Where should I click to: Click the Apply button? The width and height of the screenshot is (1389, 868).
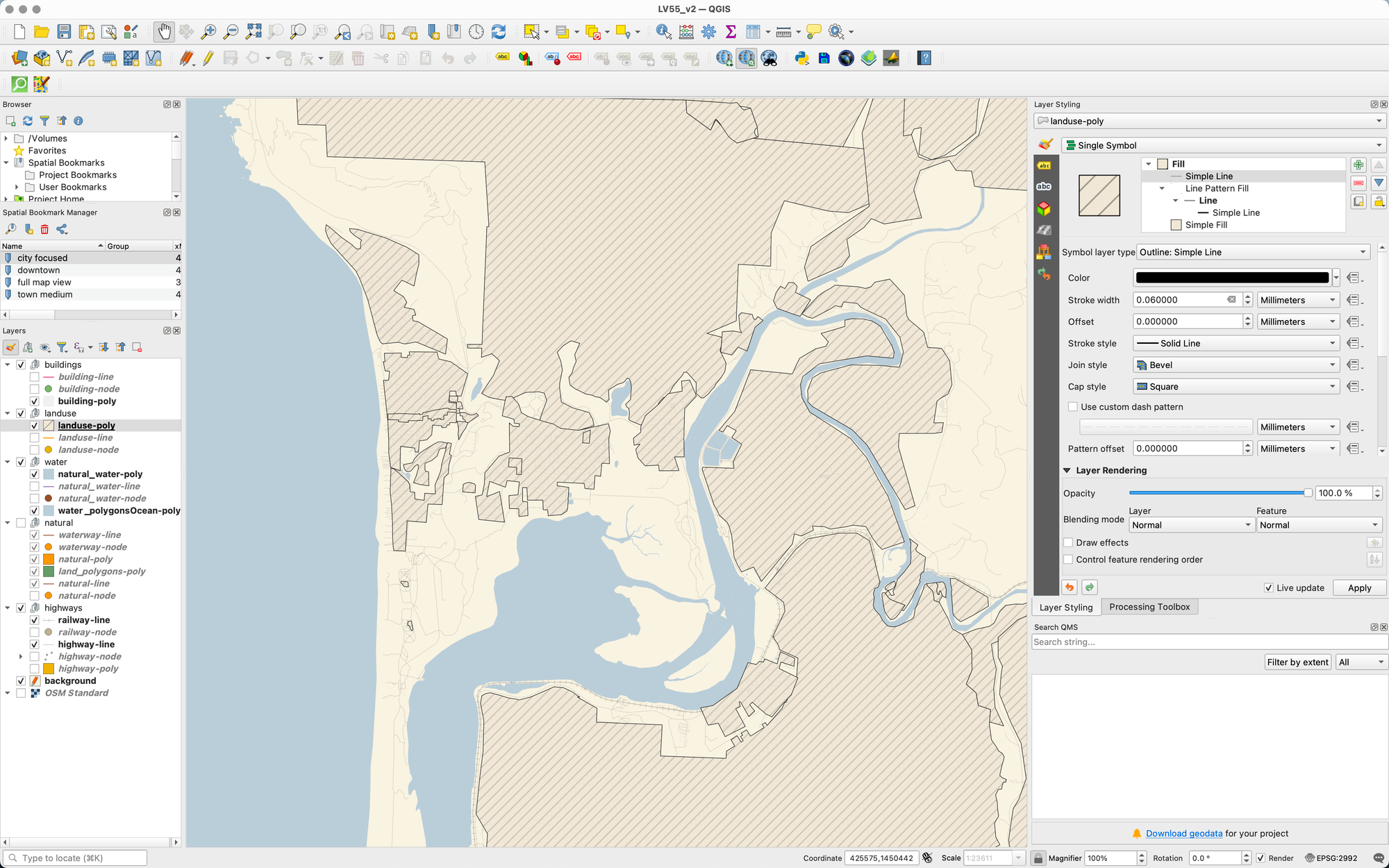pyautogui.click(x=1359, y=587)
